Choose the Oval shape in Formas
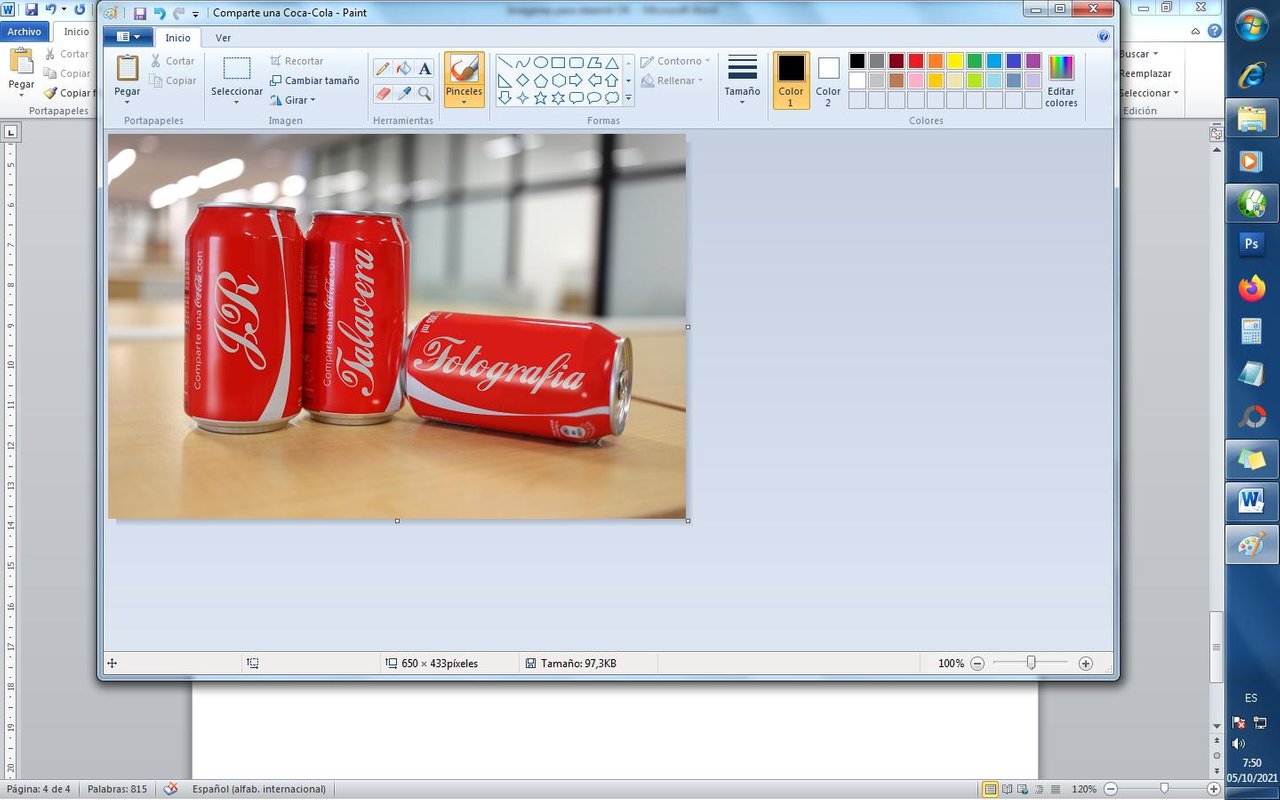The height and width of the screenshot is (800, 1280). (541, 63)
